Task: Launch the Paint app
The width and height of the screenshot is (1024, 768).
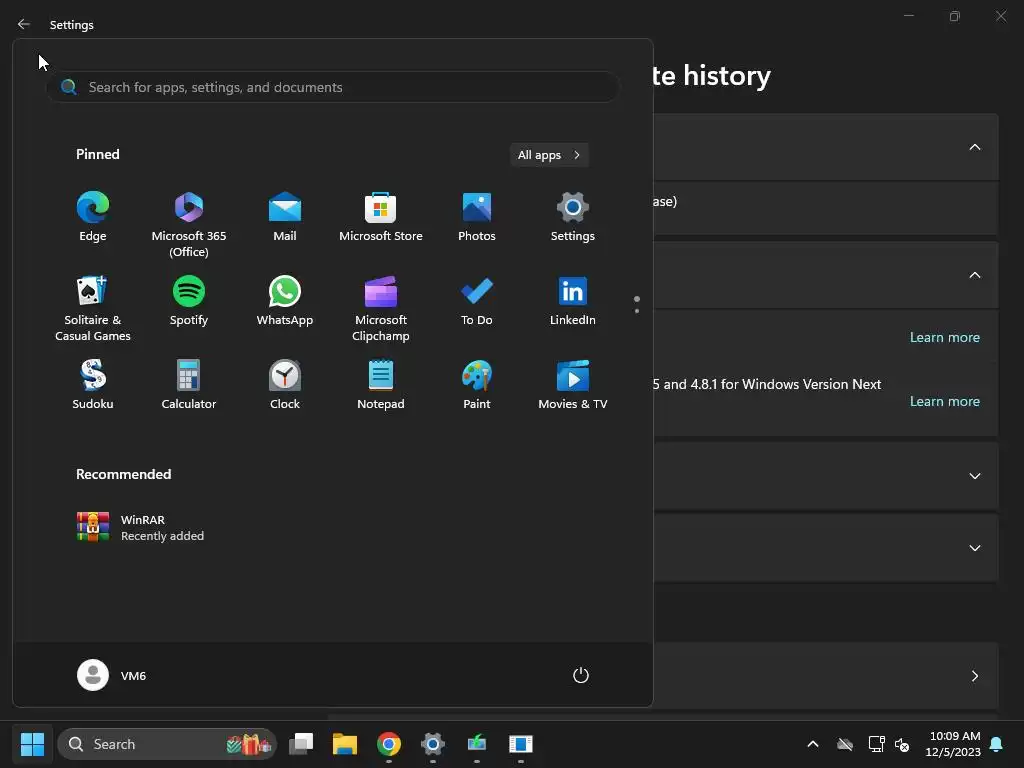Action: [x=477, y=385]
